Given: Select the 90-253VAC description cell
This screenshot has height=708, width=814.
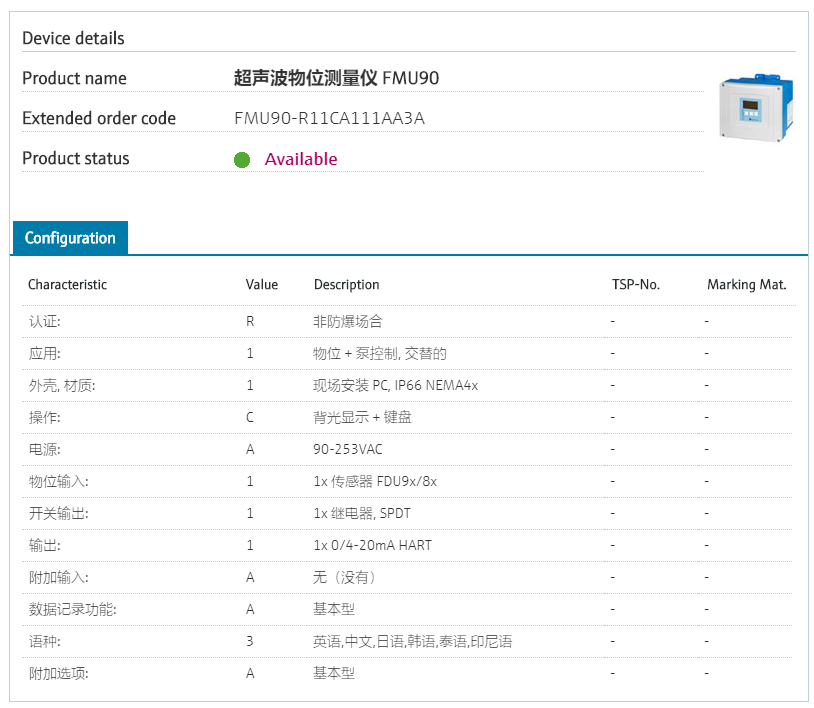Looking at the screenshot, I should point(347,450).
